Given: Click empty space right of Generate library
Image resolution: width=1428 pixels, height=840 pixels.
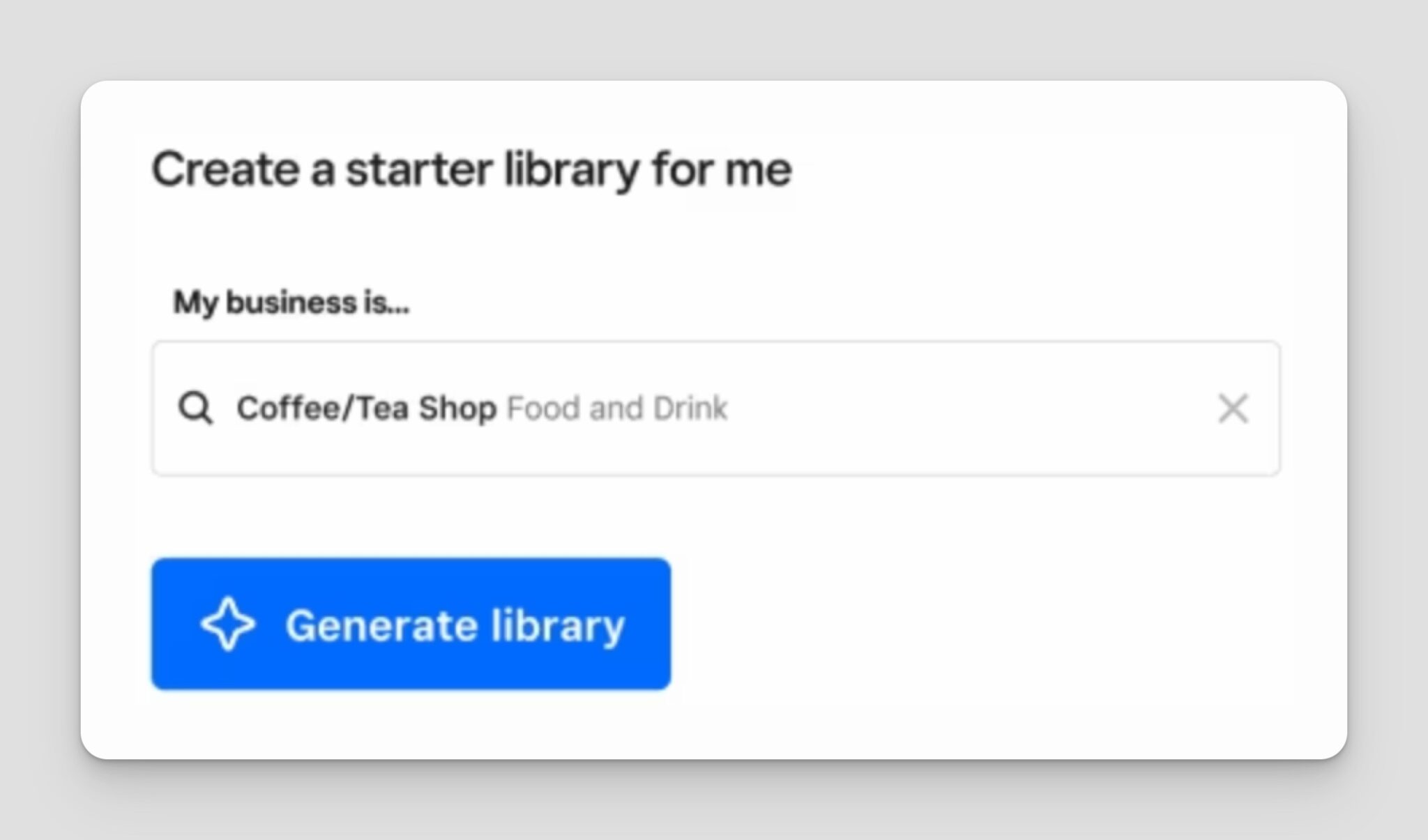Looking at the screenshot, I should 976,624.
